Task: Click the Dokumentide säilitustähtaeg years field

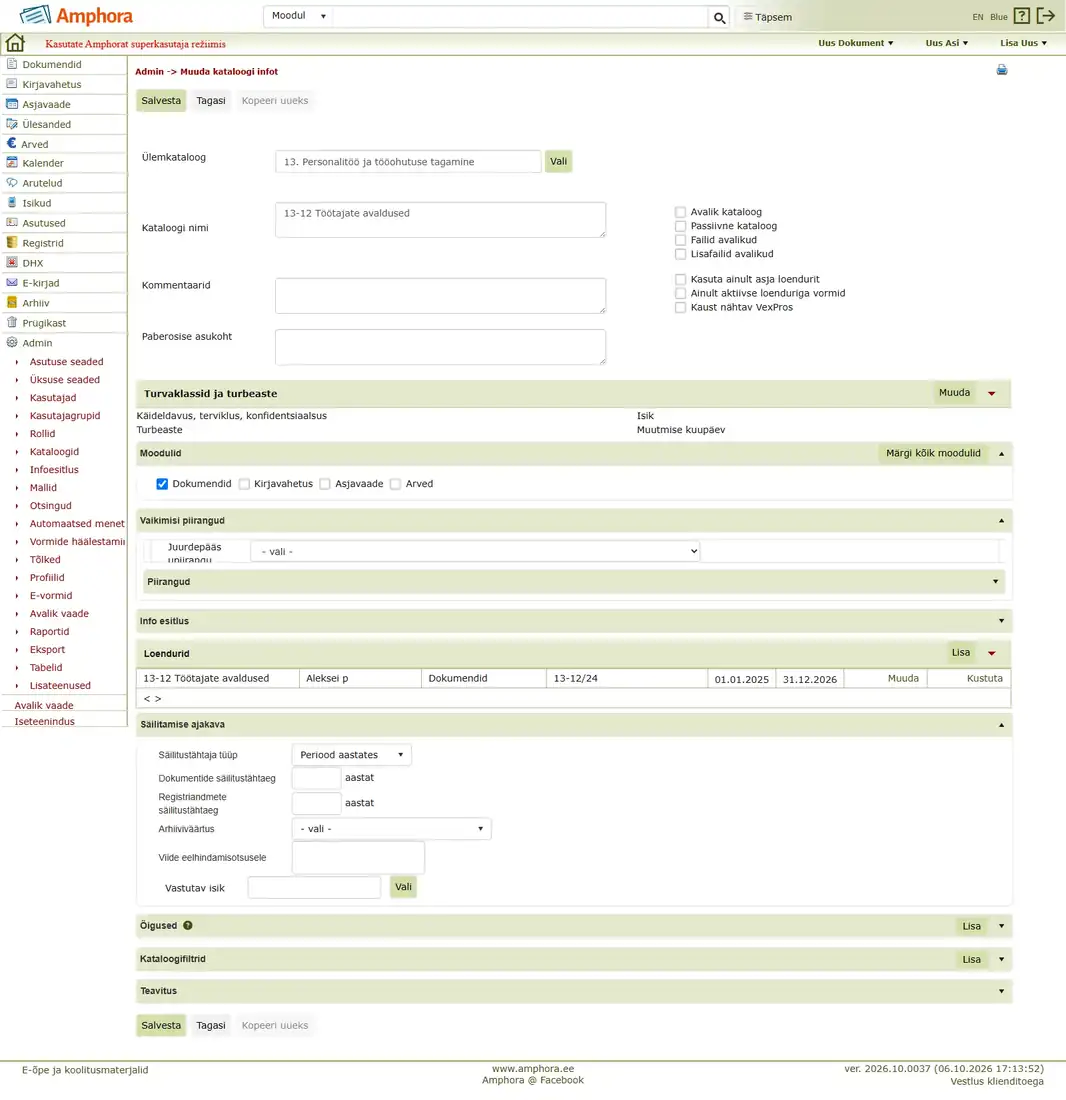Action: (316, 778)
